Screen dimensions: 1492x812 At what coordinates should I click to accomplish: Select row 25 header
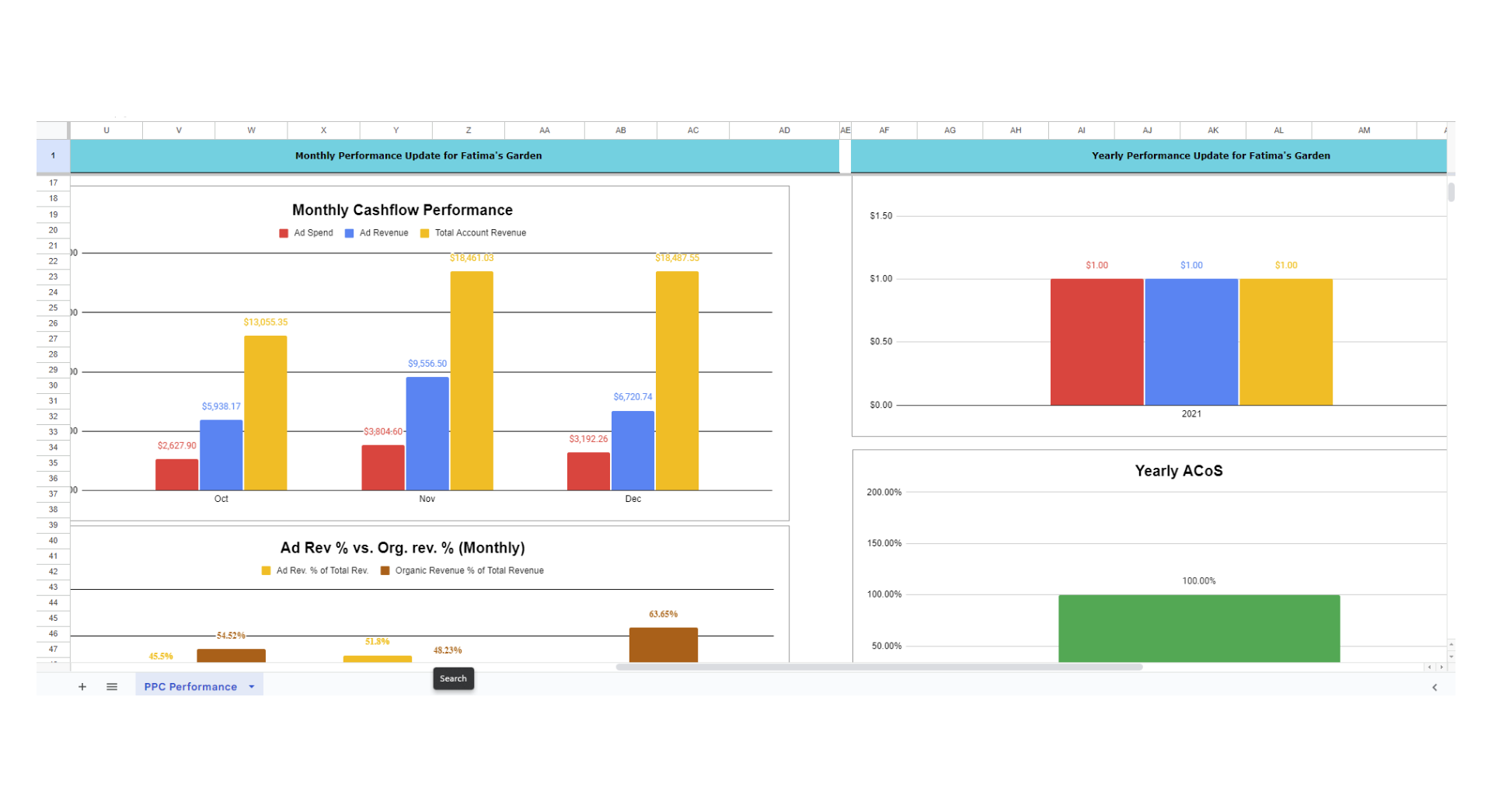[x=53, y=308]
